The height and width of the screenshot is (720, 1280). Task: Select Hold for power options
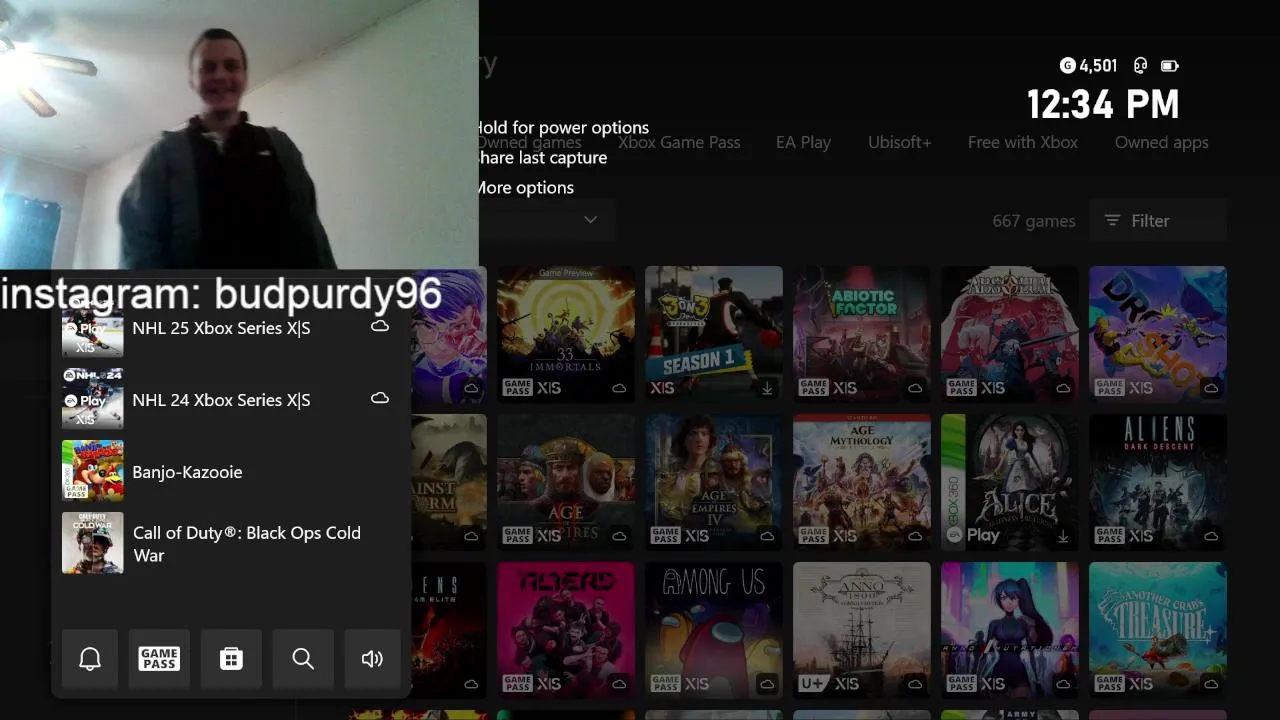562,127
